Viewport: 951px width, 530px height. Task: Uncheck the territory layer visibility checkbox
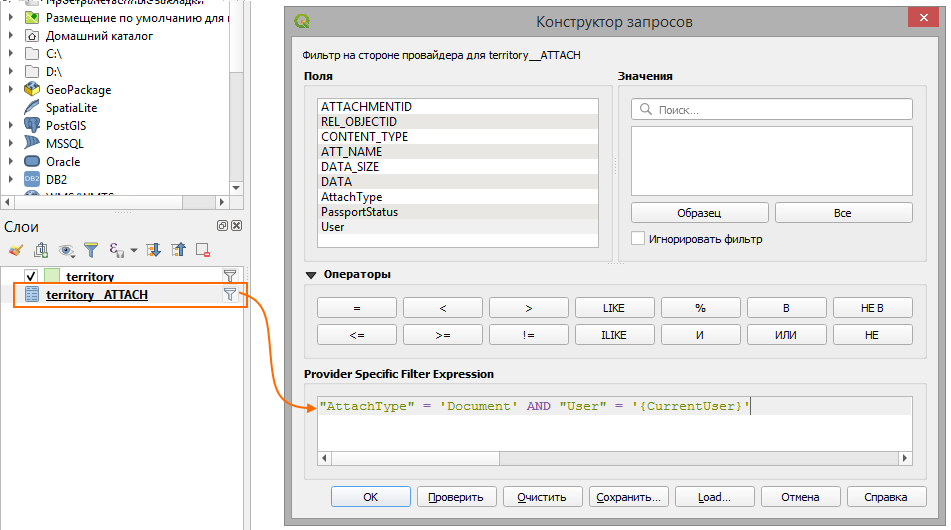pyautogui.click(x=31, y=276)
